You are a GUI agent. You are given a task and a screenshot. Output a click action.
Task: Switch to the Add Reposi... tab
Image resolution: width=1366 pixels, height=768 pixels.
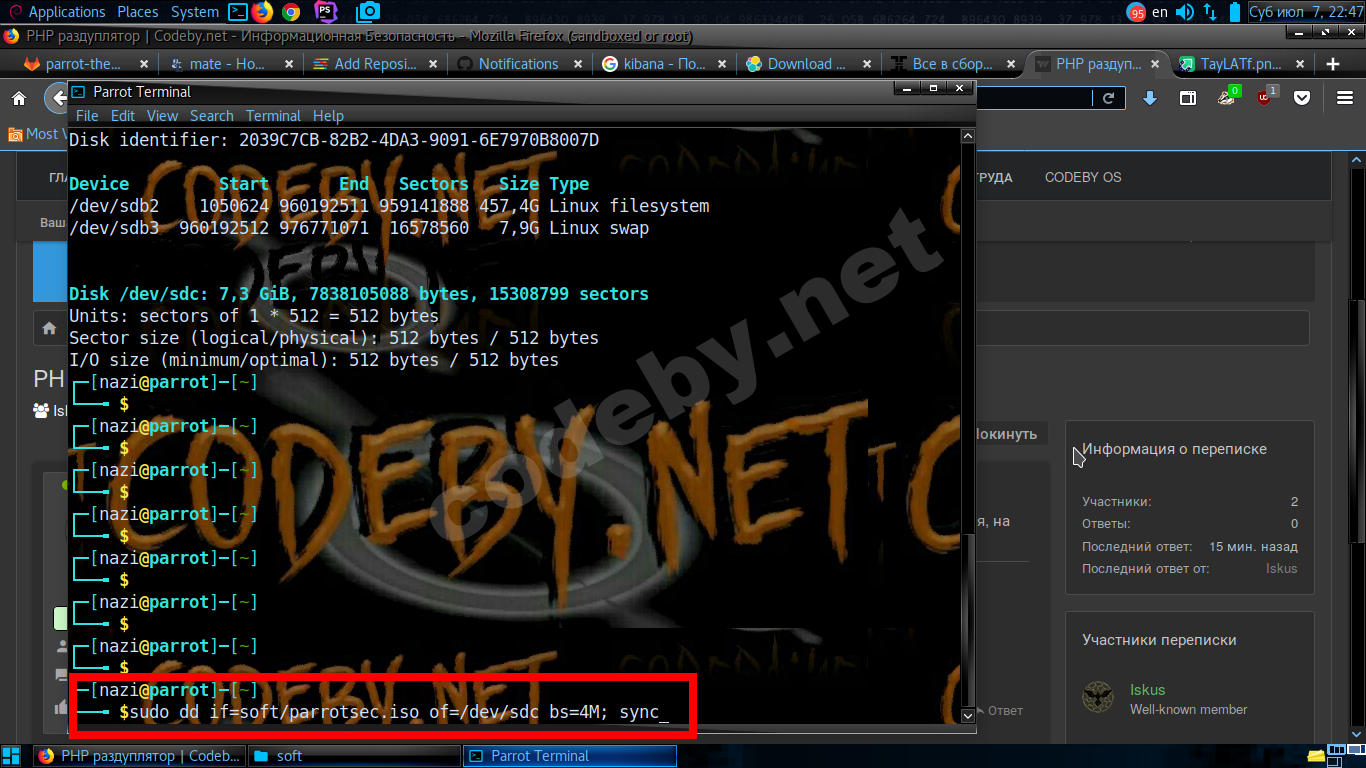click(374, 64)
